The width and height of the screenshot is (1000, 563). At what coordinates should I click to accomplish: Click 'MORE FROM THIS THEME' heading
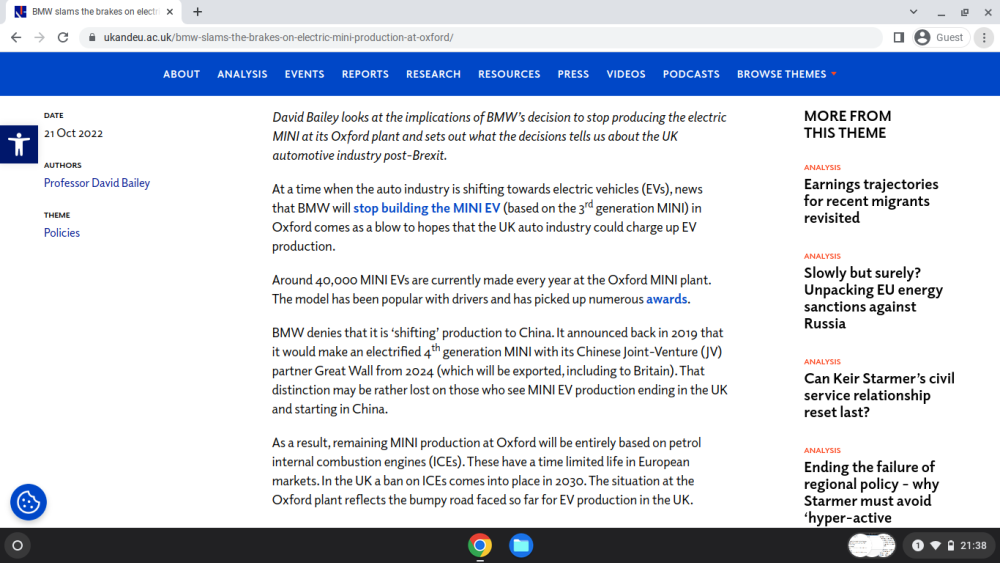tap(848, 124)
